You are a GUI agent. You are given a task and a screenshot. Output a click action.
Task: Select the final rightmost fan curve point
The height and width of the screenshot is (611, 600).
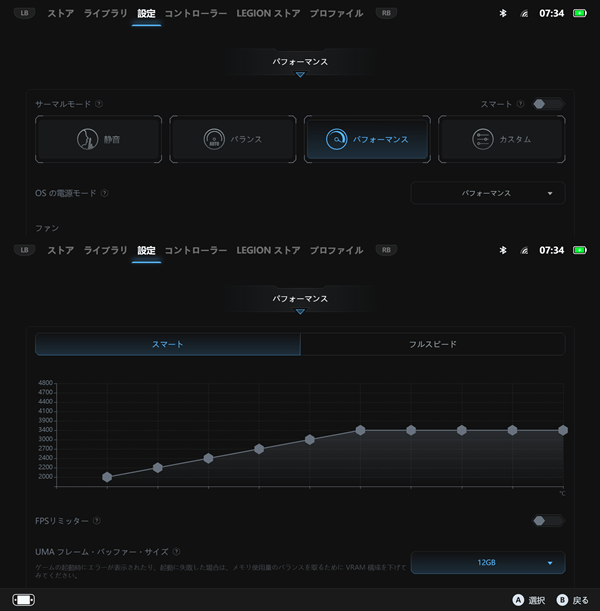(x=563, y=430)
